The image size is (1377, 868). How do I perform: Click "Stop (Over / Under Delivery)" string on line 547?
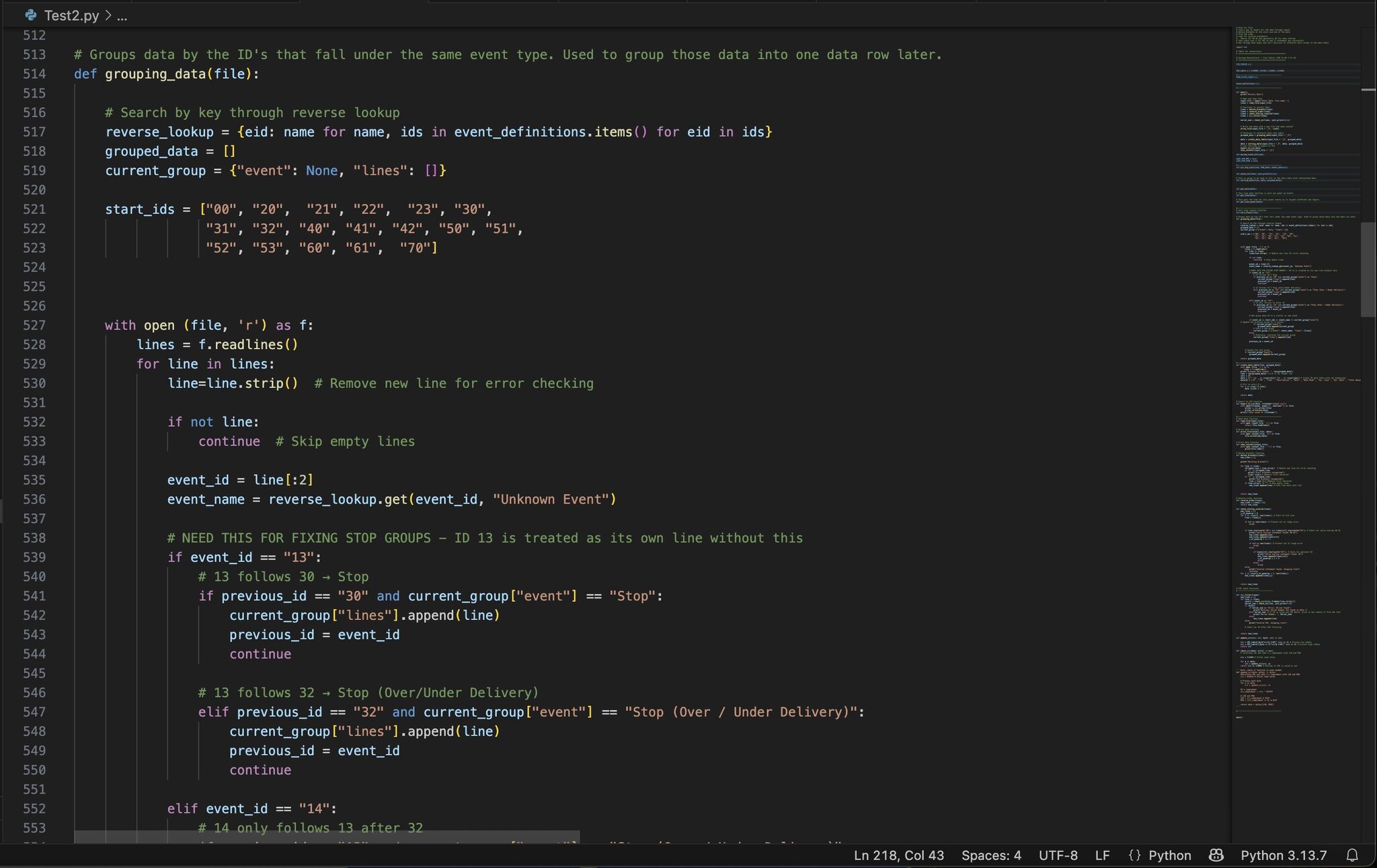pos(741,712)
